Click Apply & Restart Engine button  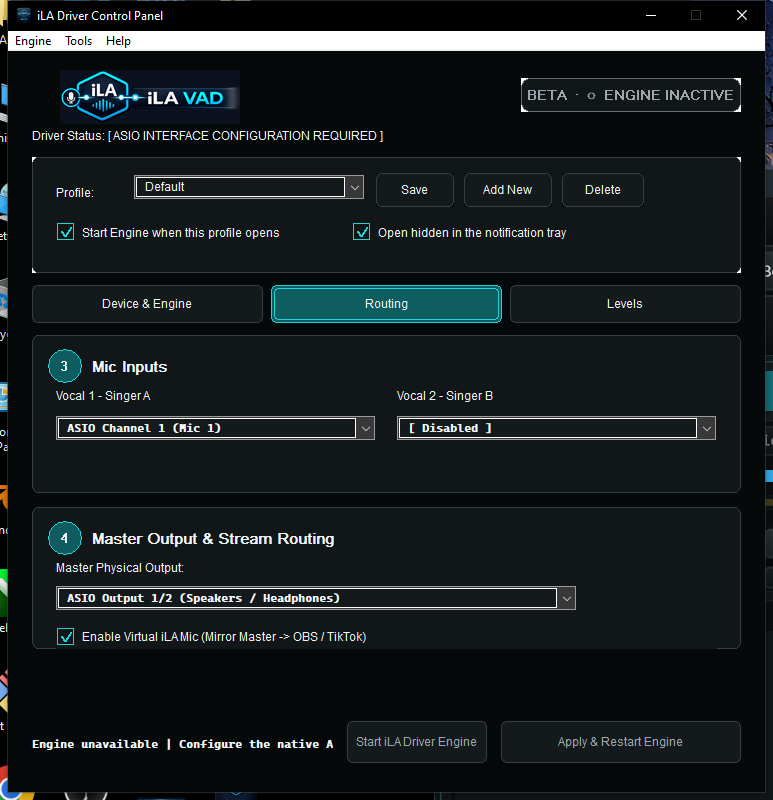[x=620, y=742]
